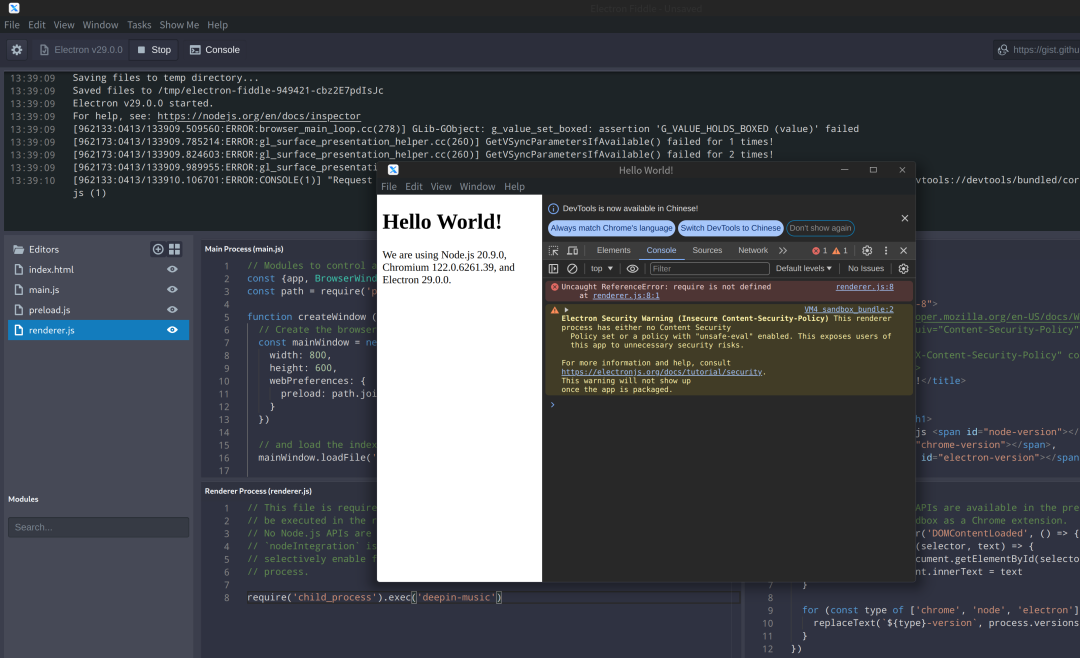Reset editor layout with grid icon
Image resolution: width=1080 pixels, height=658 pixels.
[174, 249]
